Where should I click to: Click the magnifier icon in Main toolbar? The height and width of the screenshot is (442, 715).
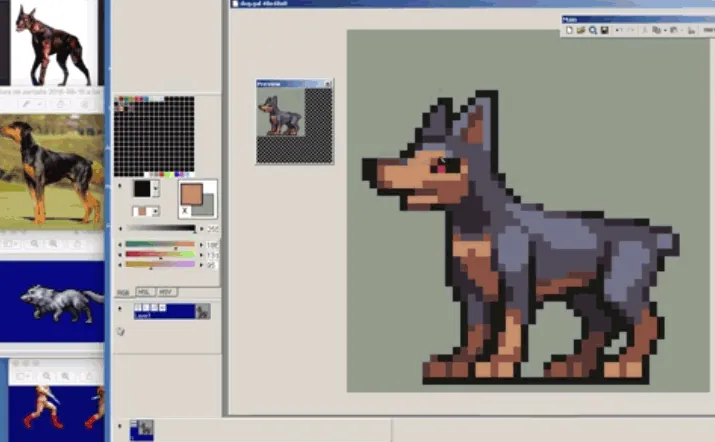tap(592, 30)
